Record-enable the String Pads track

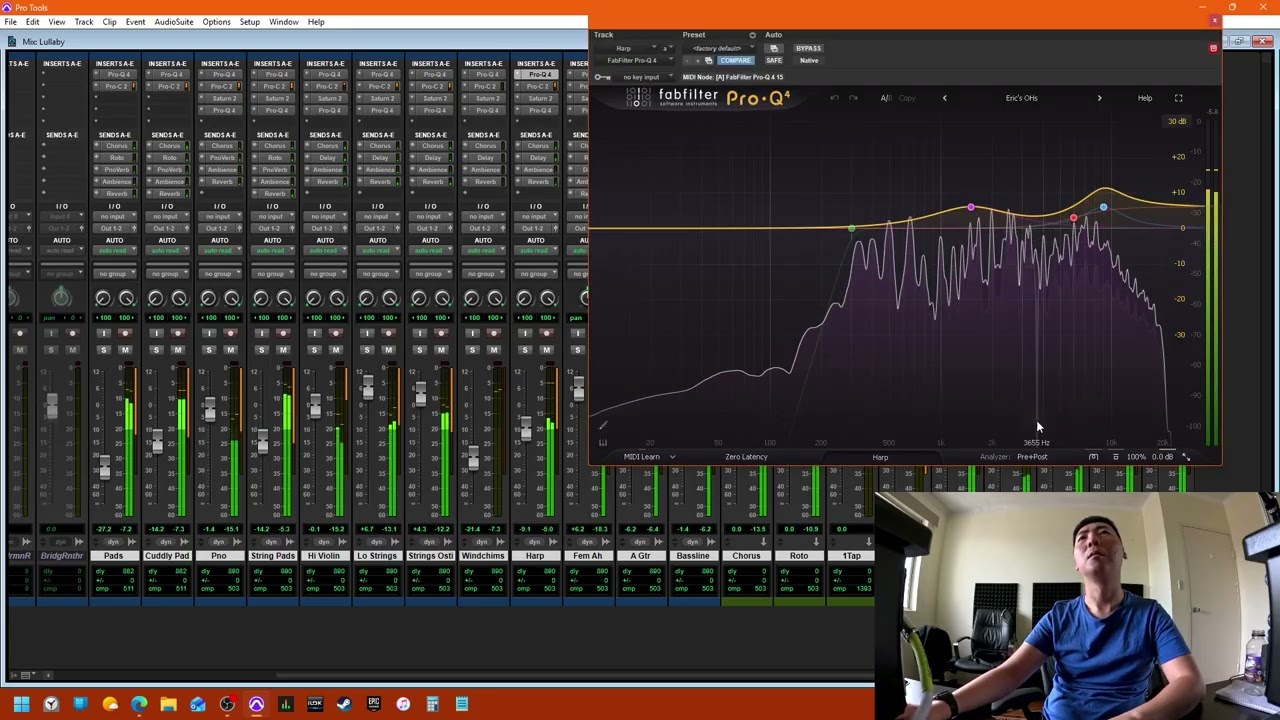click(x=283, y=333)
